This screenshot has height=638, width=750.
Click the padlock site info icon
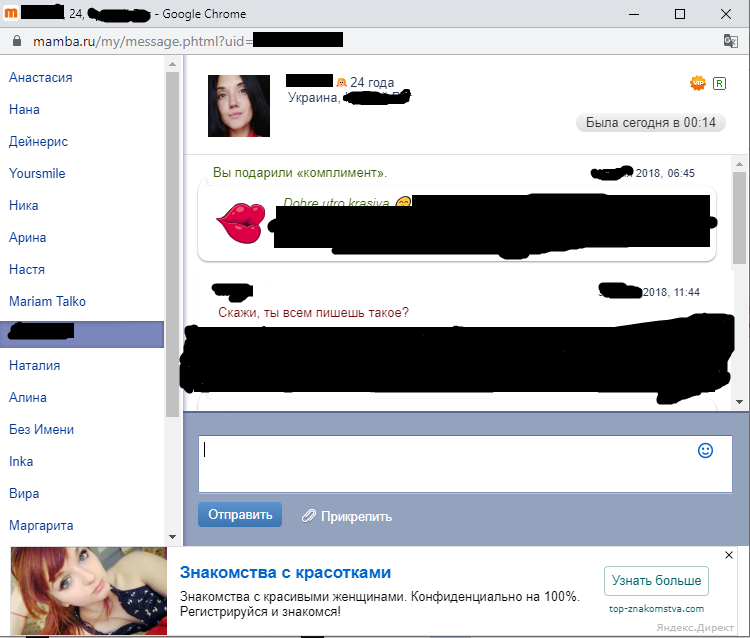click(x=15, y=40)
